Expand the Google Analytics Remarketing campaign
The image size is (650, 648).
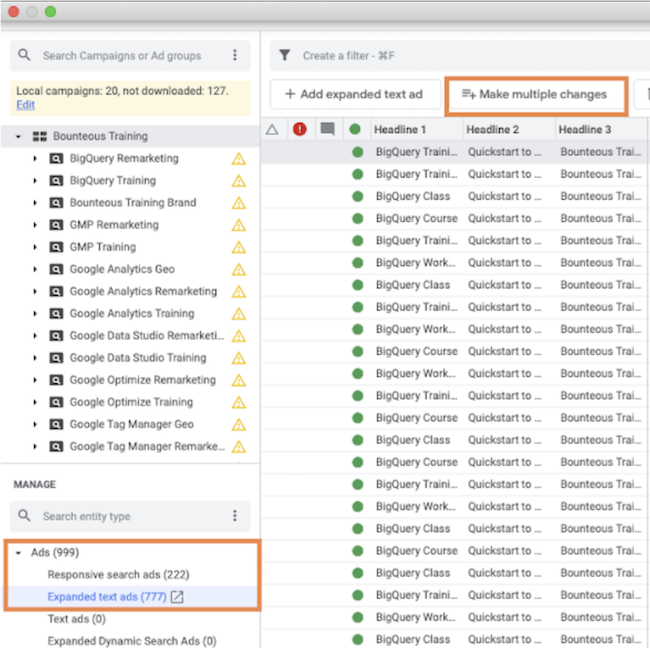click(x=35, y=291)
